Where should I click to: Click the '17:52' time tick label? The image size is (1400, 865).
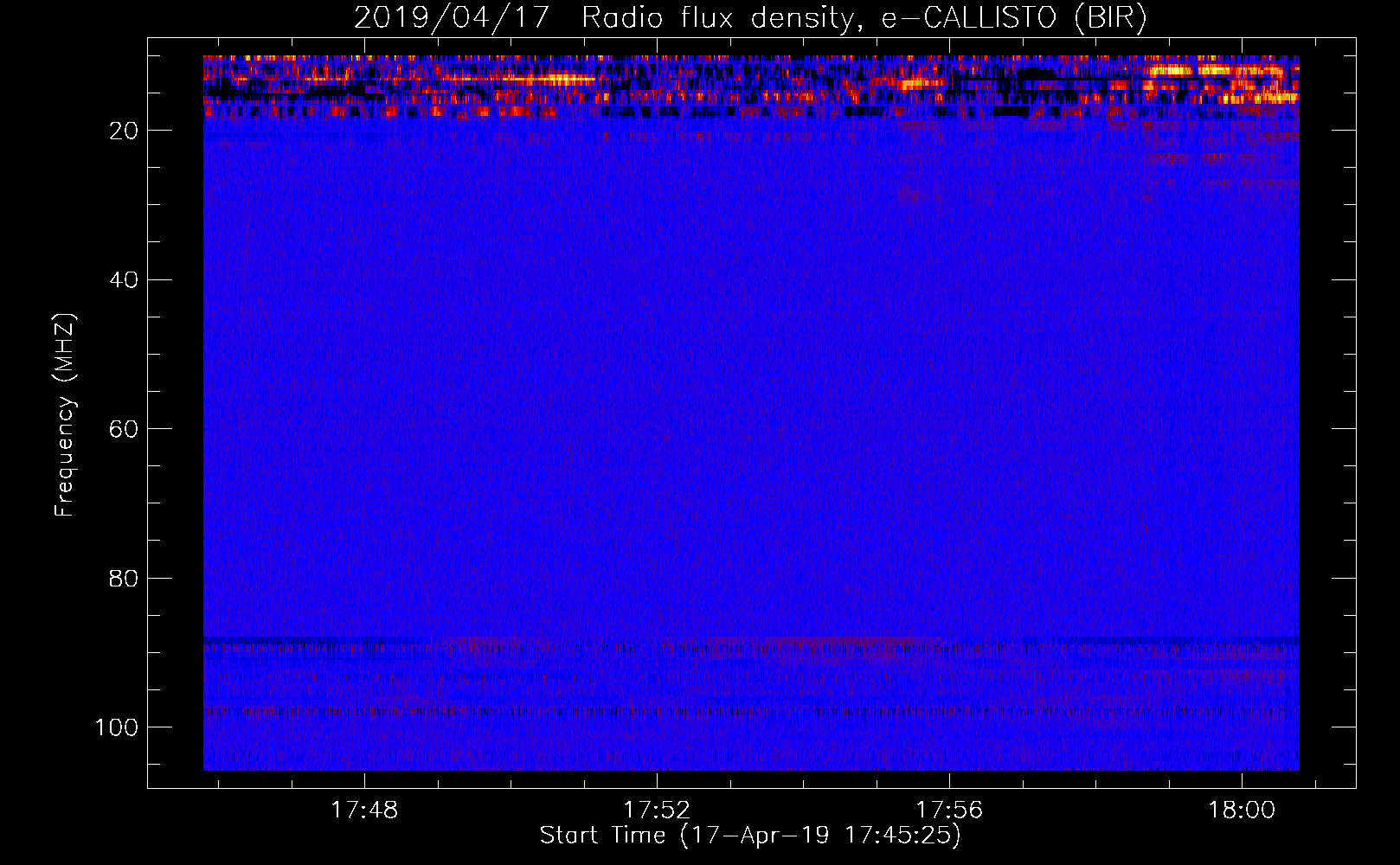click(x=658, y=811)
